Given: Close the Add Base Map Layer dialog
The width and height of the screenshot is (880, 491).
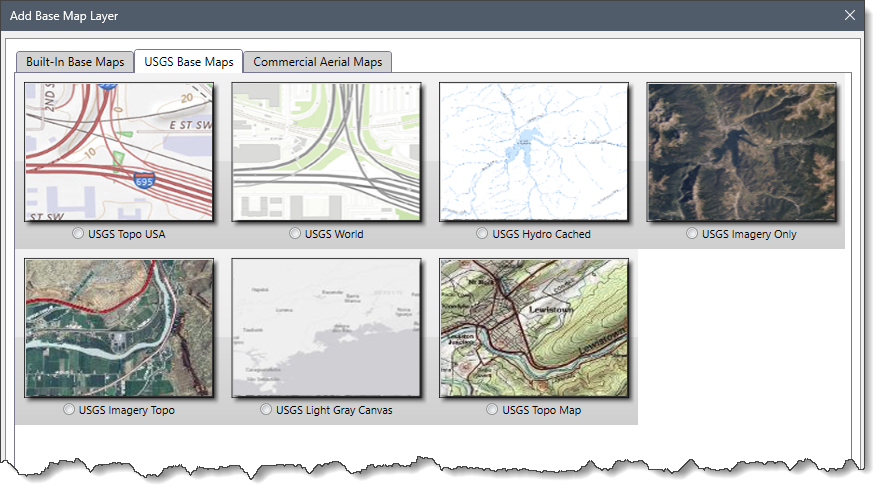Looking at the screenshot, I should pyautogui.click(x=850, y=15).
